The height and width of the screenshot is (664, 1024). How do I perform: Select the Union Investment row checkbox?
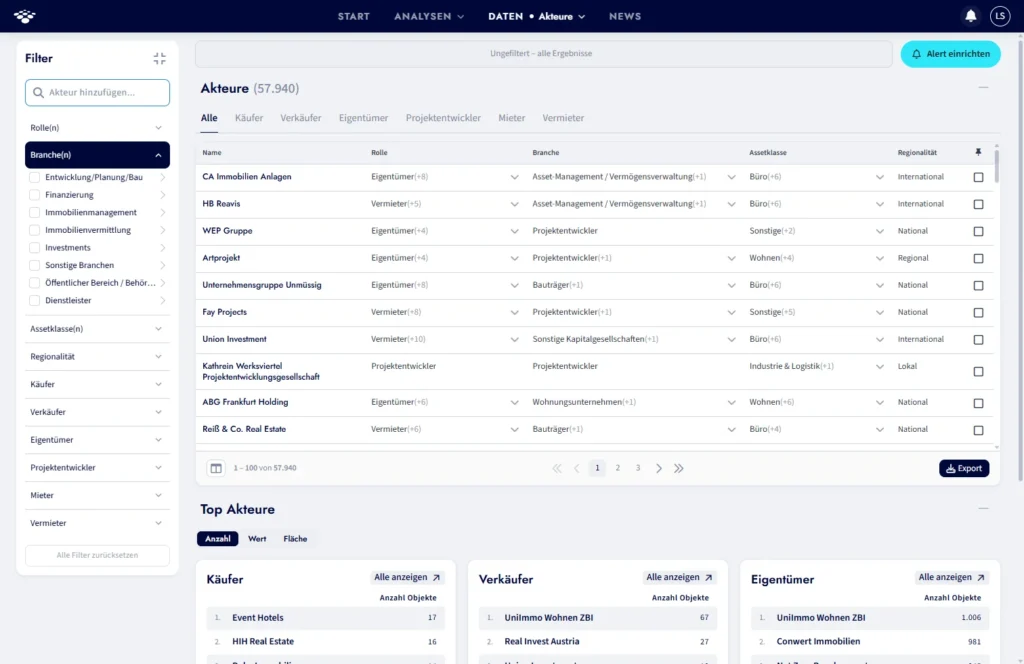(x=978, y=340)
